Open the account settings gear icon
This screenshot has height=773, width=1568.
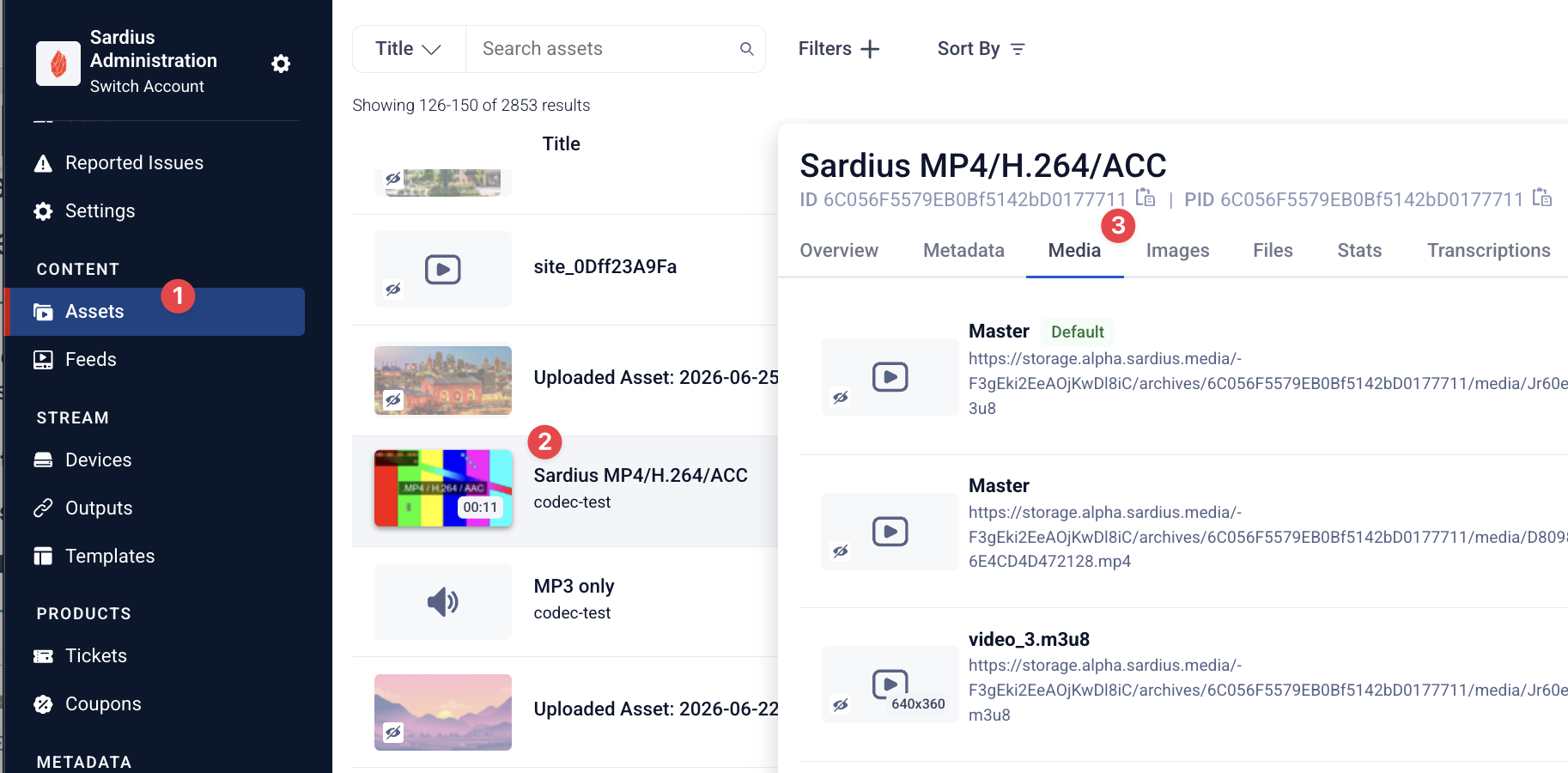tap(281, 64)
